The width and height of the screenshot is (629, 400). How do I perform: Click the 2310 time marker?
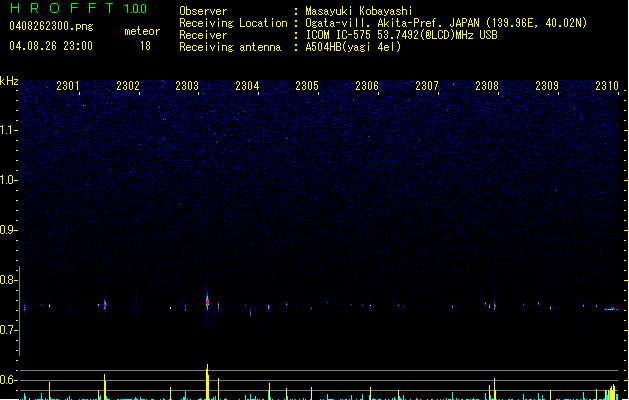point(607,86)
